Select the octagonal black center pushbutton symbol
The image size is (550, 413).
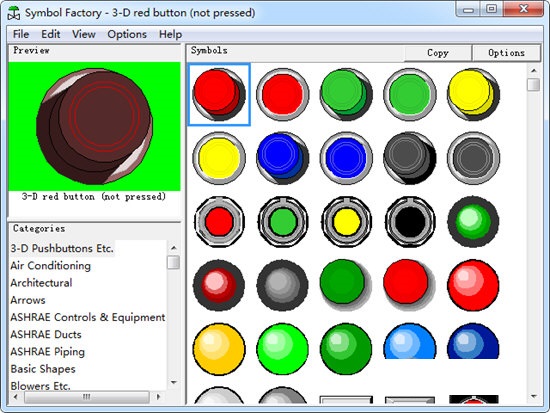(410, 221)
